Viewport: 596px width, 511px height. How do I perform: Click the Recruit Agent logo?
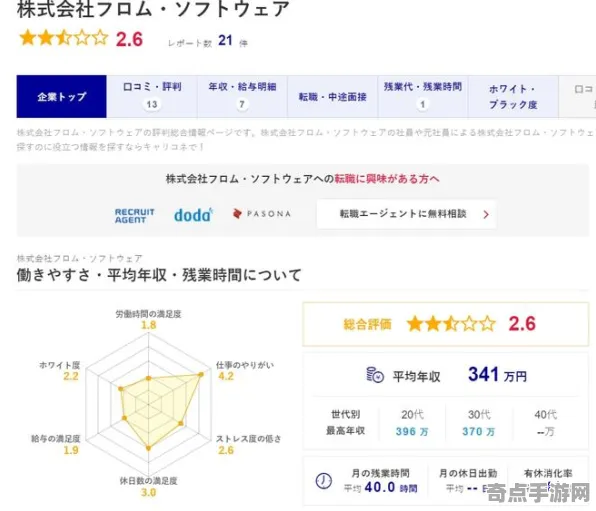(x=135, y=216)
